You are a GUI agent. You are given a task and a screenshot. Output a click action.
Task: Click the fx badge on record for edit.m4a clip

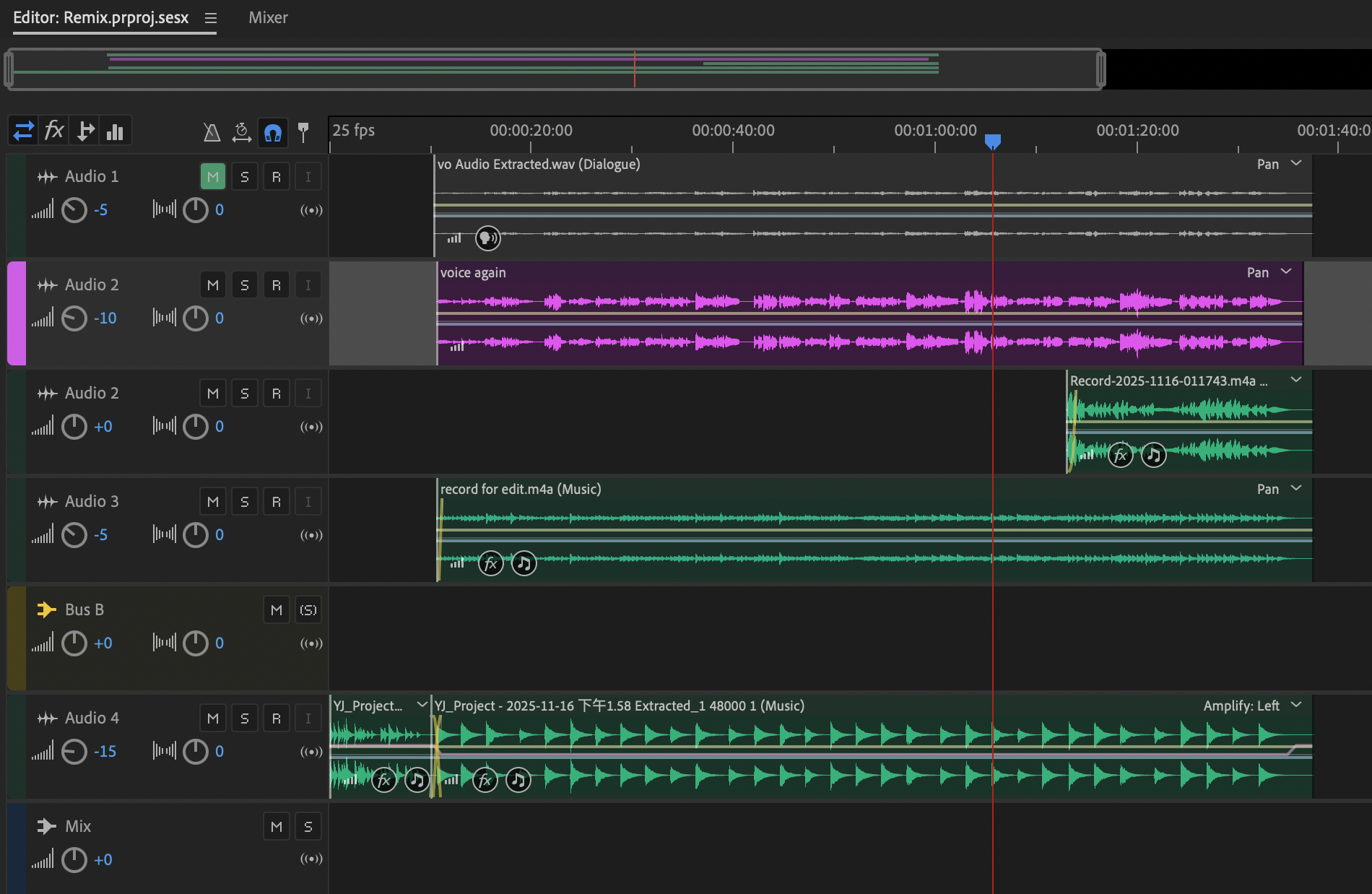point(491,563)
